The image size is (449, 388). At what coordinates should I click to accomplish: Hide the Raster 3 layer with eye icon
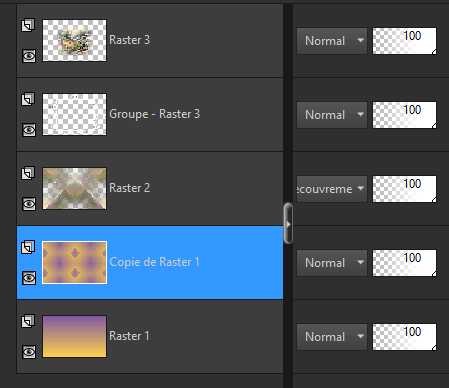[x=29, y=56]
